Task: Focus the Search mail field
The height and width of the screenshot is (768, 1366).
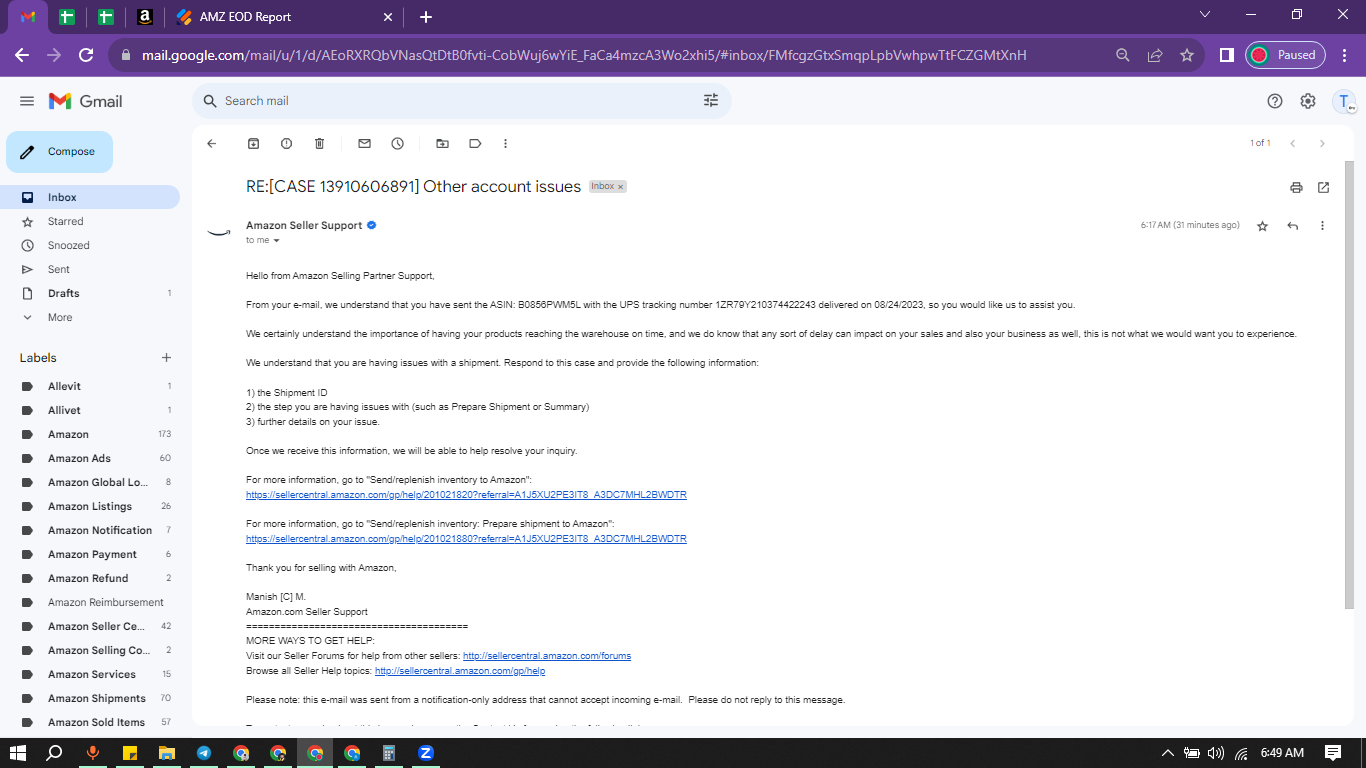Action: [460, 101]
